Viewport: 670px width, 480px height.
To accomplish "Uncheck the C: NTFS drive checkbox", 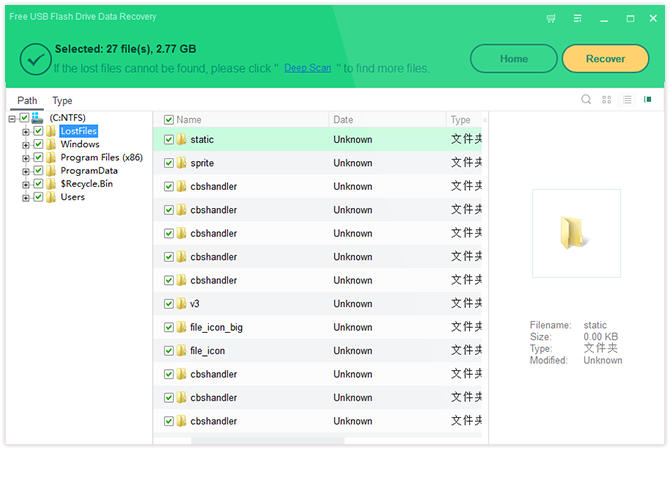I will (24, 118).
